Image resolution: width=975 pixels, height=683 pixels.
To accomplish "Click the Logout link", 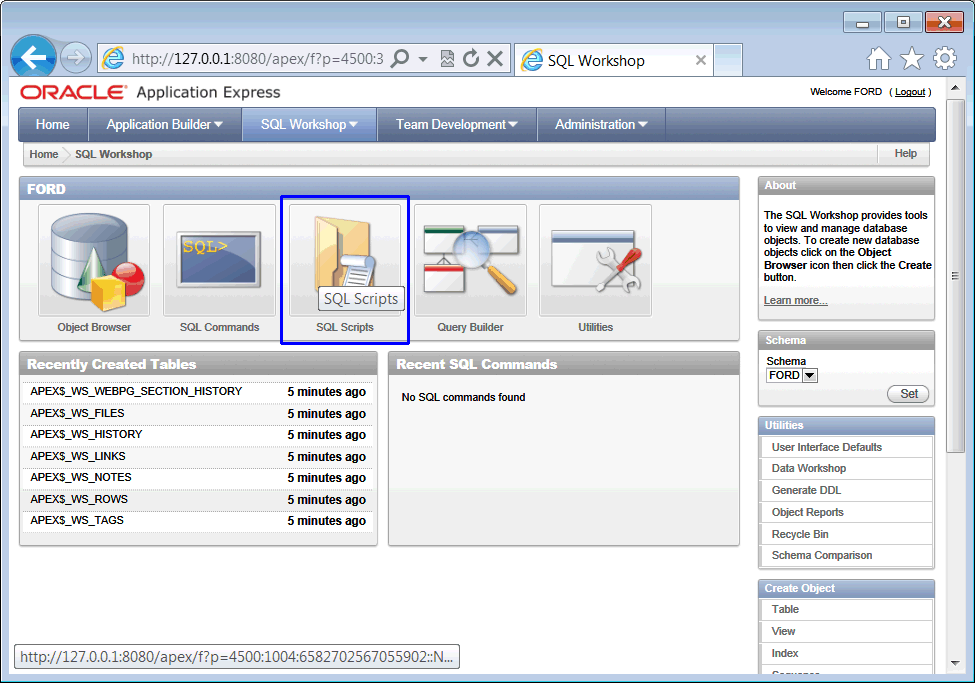I will coord(910,92).
